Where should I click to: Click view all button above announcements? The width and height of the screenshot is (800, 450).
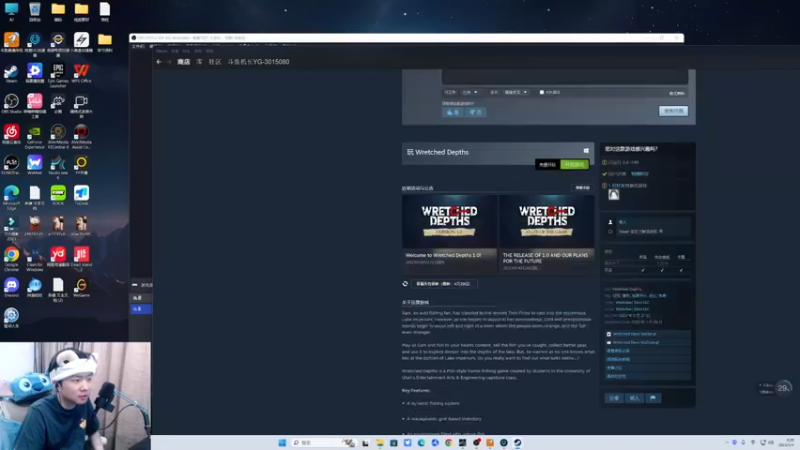(582, 188)
